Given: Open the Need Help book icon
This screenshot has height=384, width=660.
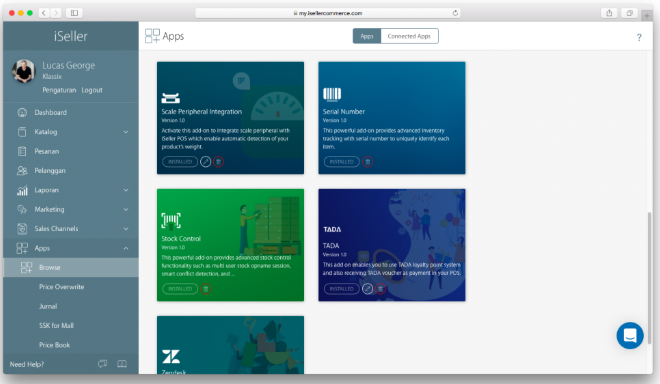Looking at the screenshot, I should pos(122,364).
